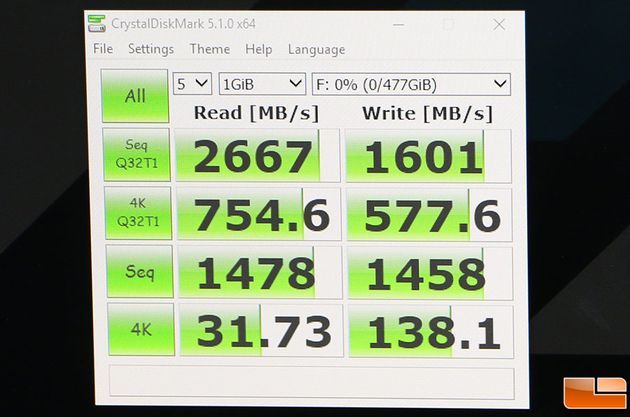Run the plain Seq test button
630x417 pixels.
click(x=139, y=272)
